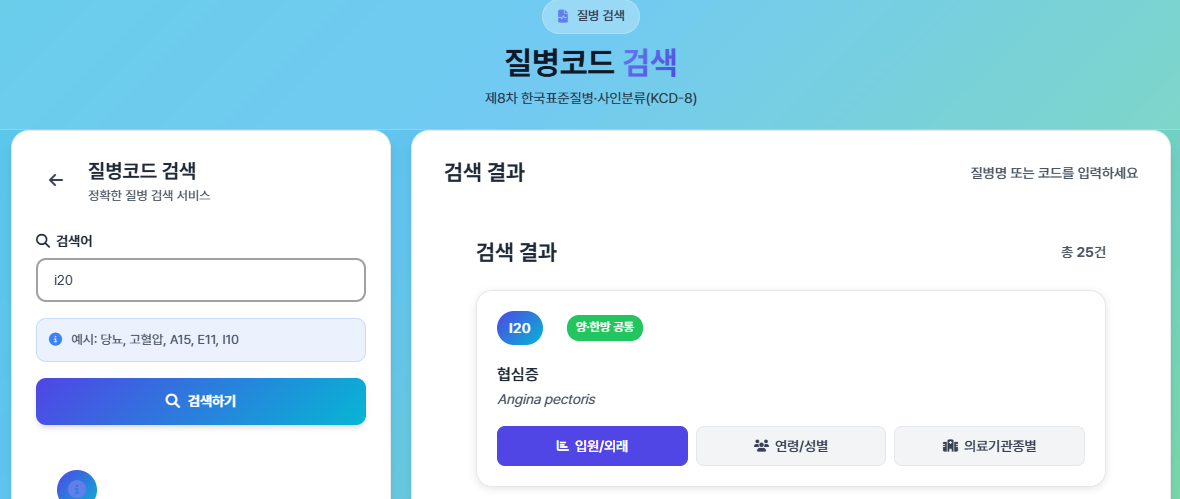Open the 협심증 result title

(518, 375)
